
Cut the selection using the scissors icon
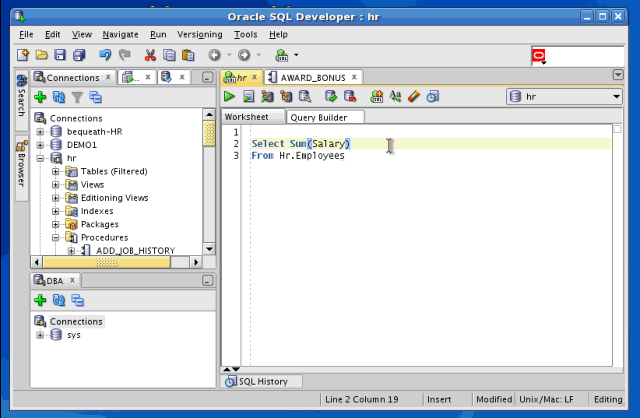coord(150,55)
